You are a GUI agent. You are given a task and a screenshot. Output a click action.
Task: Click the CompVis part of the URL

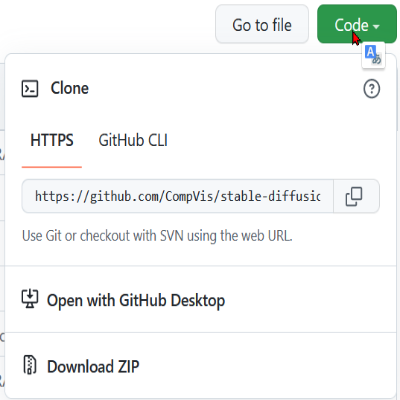[190, 196]
